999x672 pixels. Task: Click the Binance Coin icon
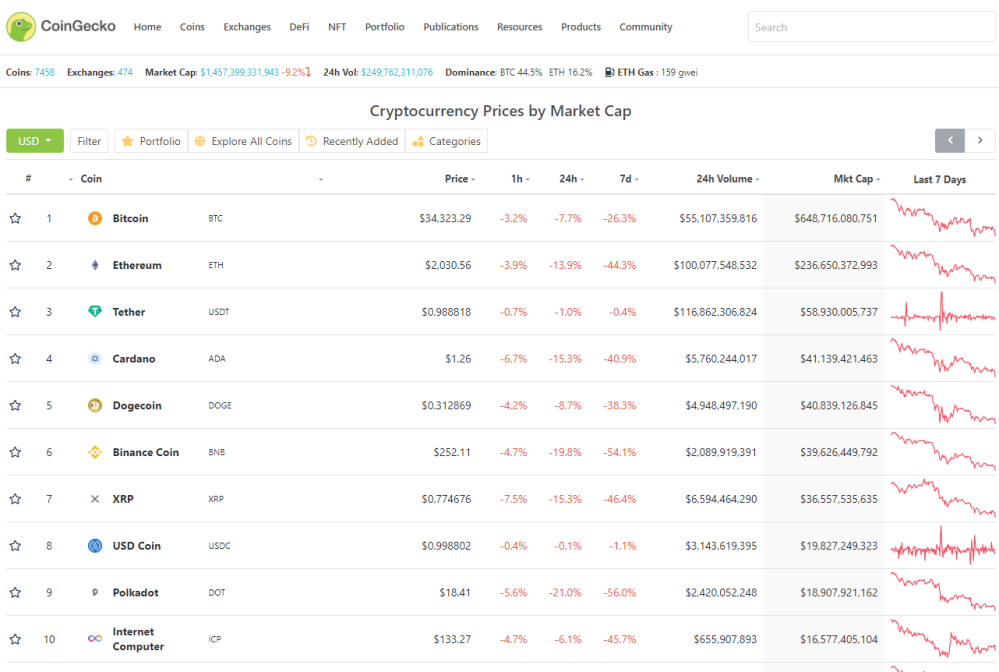pos(95,452)
